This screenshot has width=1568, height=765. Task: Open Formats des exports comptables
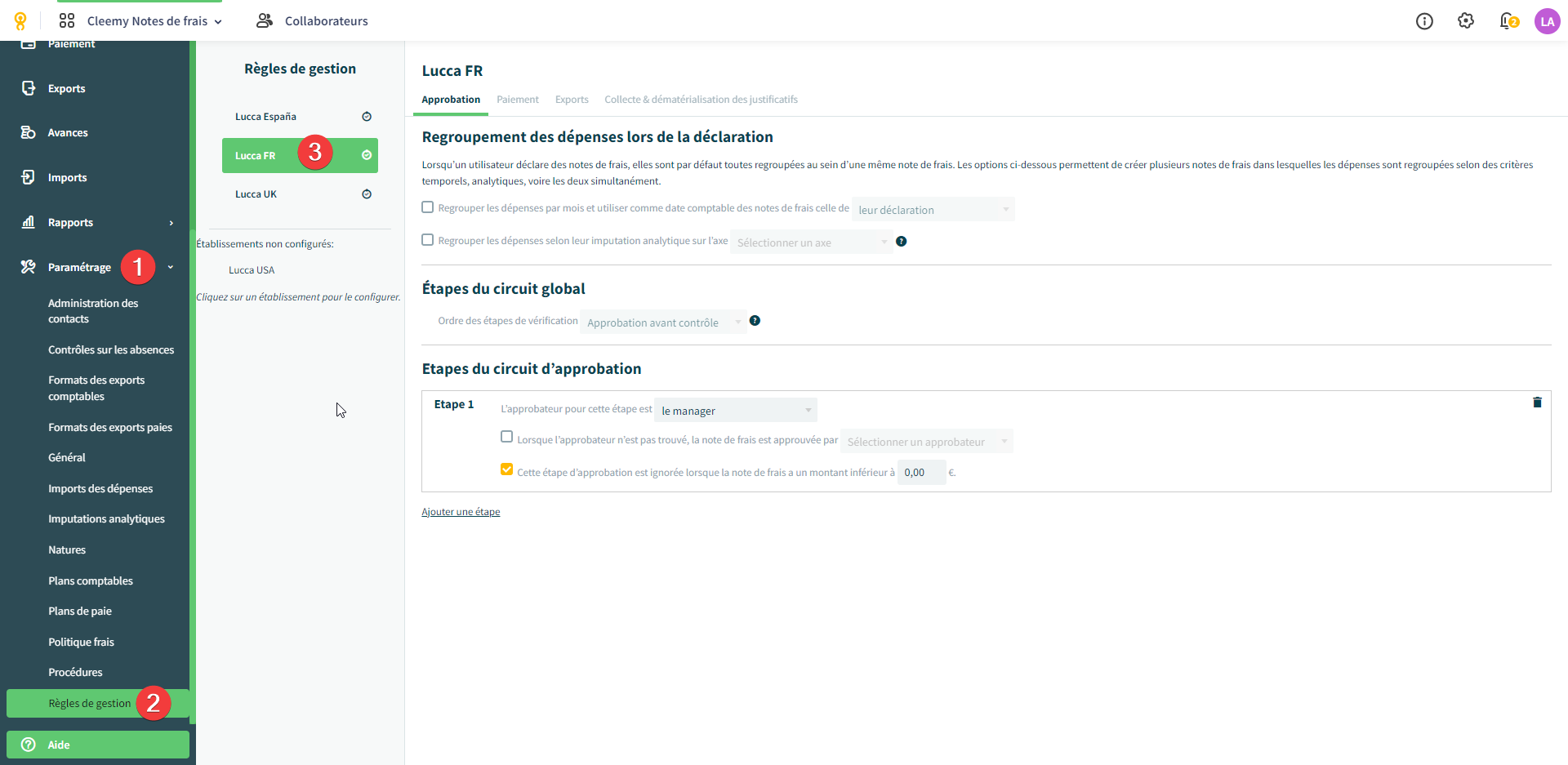[96, 388]
